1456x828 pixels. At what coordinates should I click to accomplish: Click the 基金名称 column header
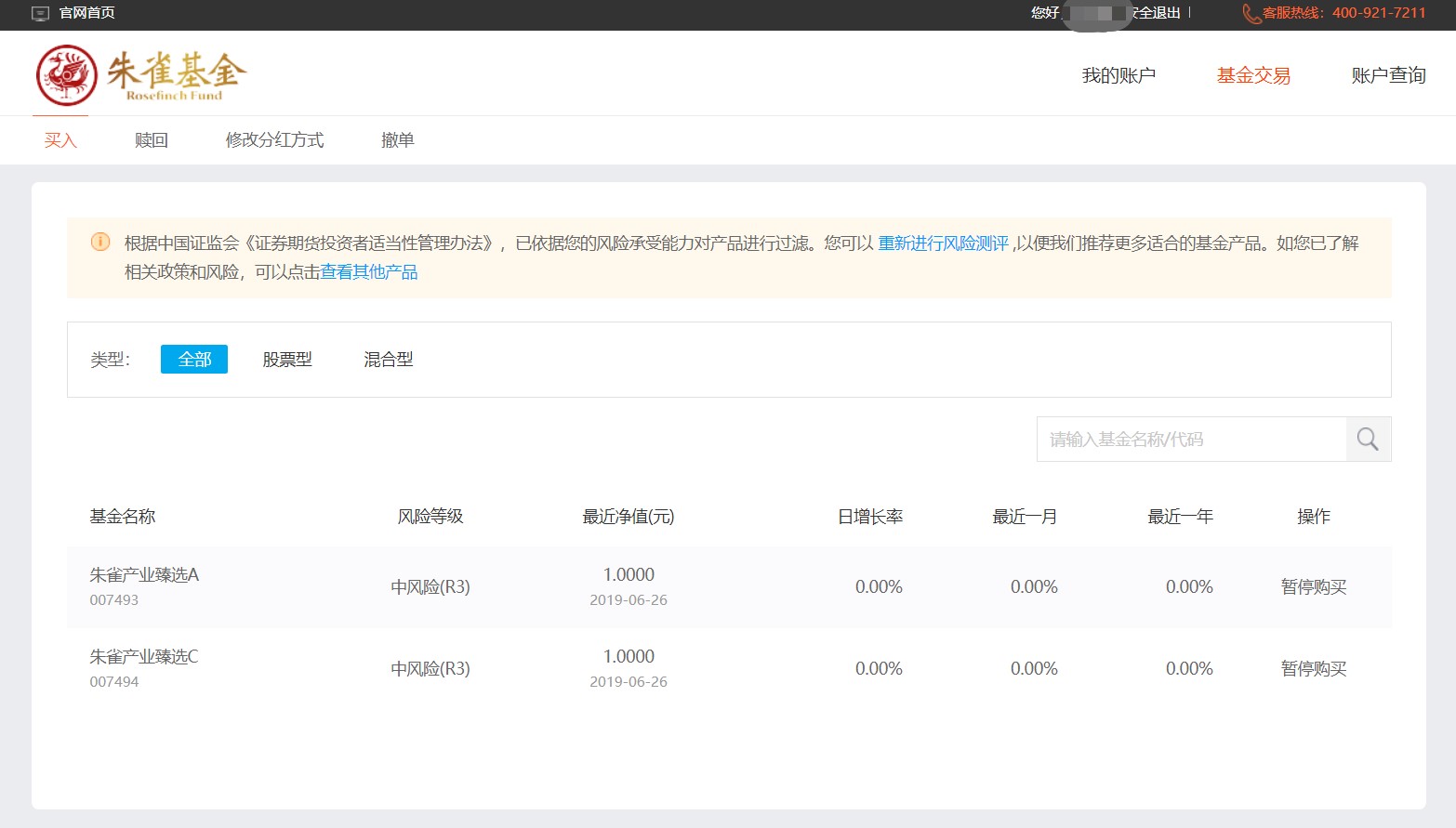(123, 517)
